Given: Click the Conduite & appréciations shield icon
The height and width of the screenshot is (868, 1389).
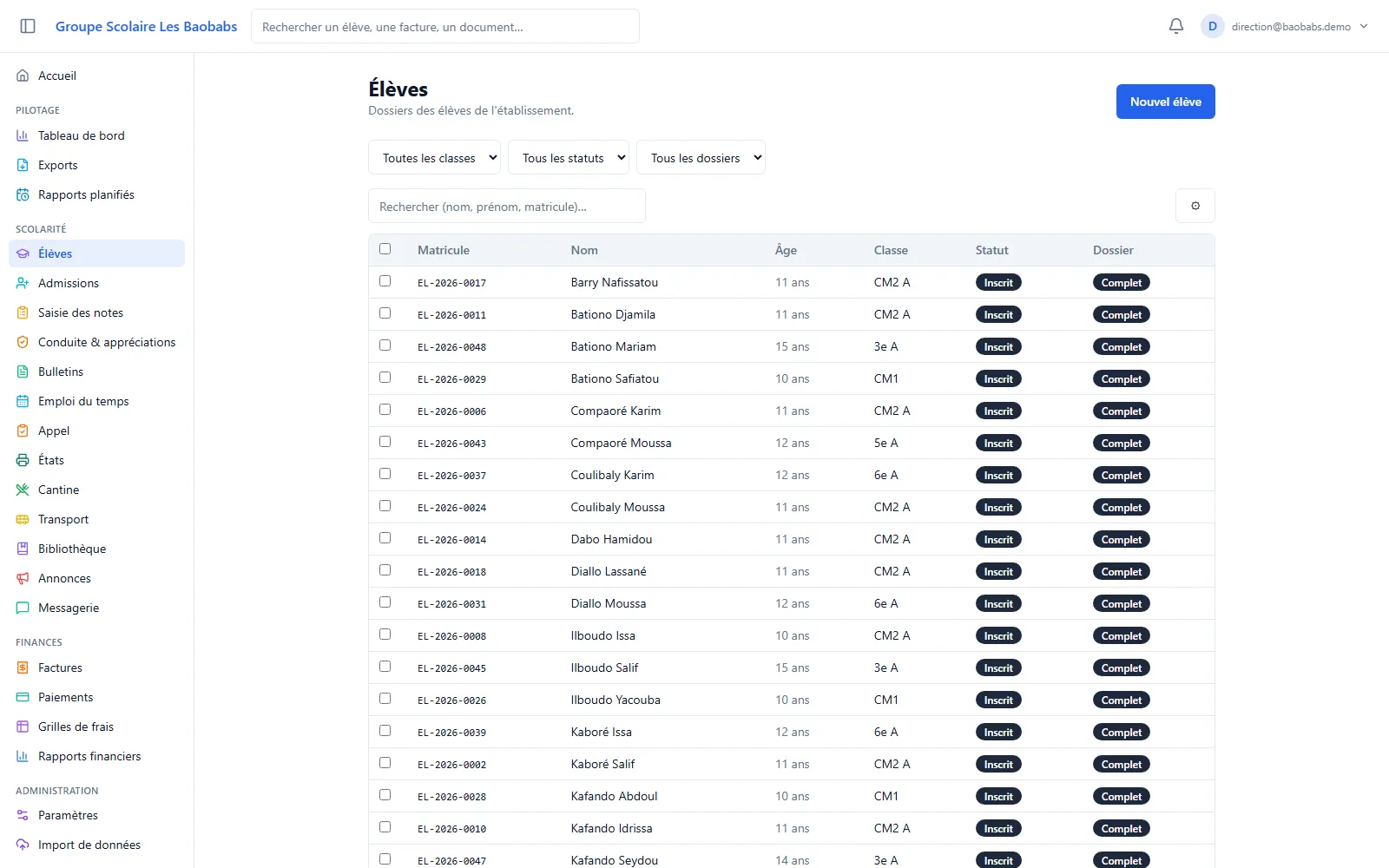Looking at the screenshot, I should [x=23, y=342].
